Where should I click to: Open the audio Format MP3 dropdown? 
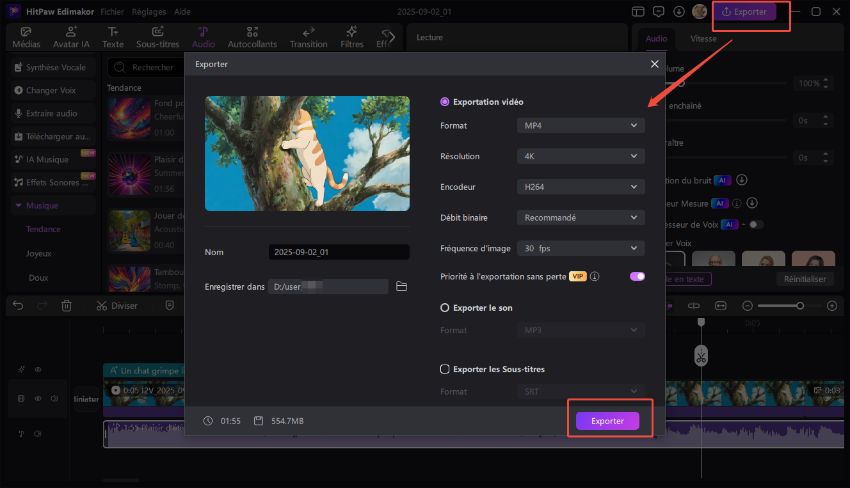tap(581, 330)
